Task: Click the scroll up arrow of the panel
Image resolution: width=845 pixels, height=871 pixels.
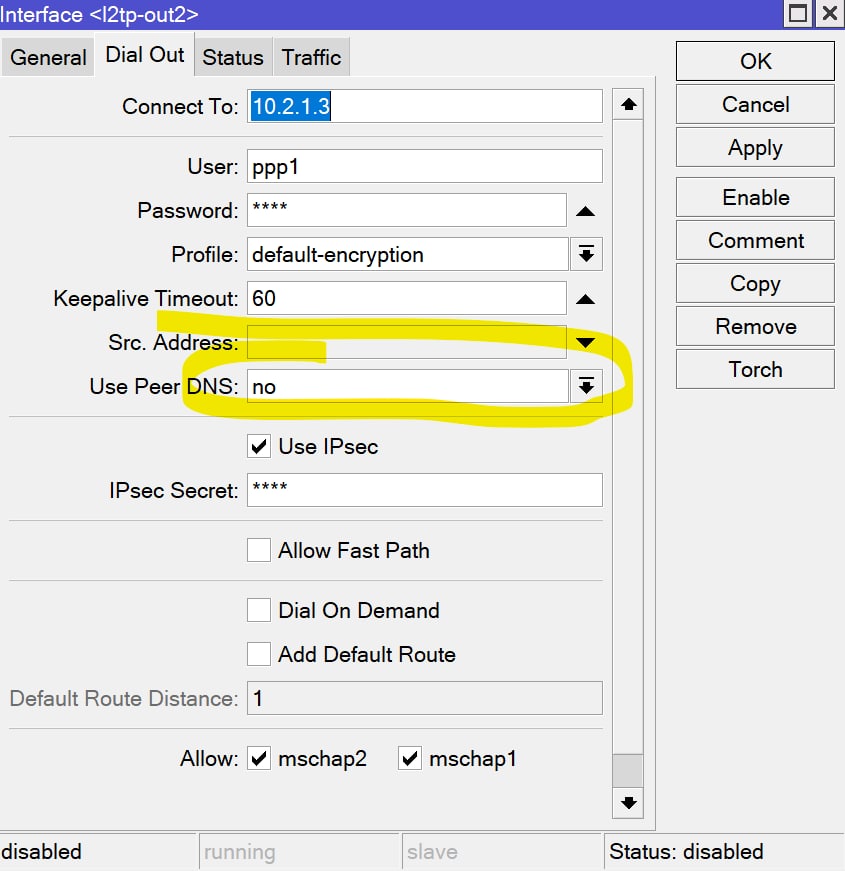Action: [628, 104]
